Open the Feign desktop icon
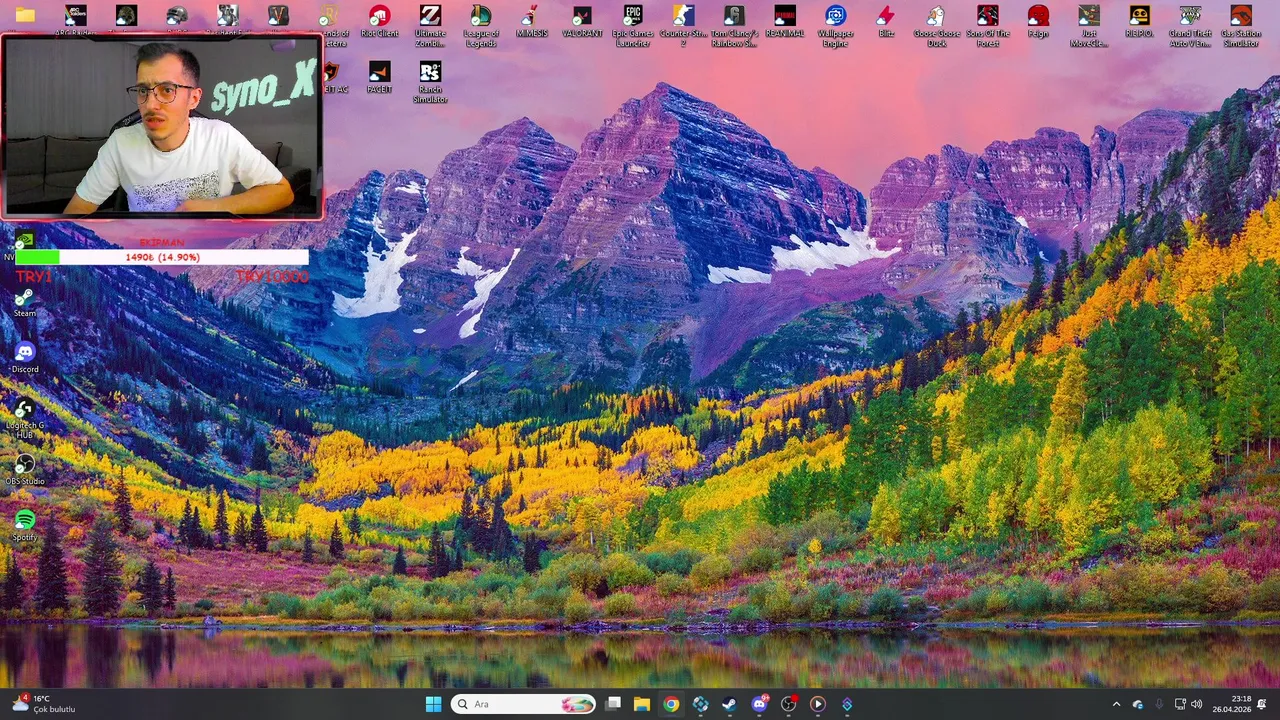Screen dimensions: 1280x720 tap(1038, 22)
